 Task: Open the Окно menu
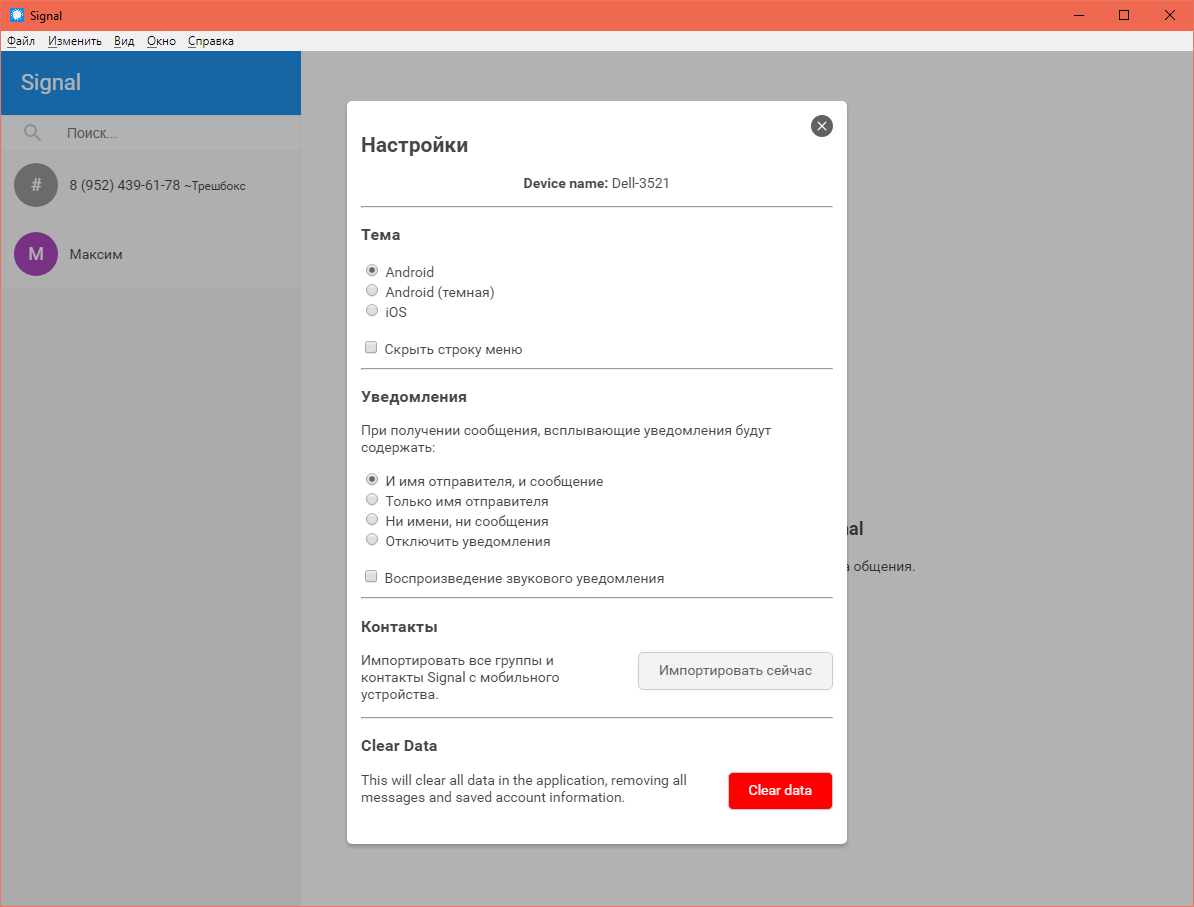click(161, 41)
